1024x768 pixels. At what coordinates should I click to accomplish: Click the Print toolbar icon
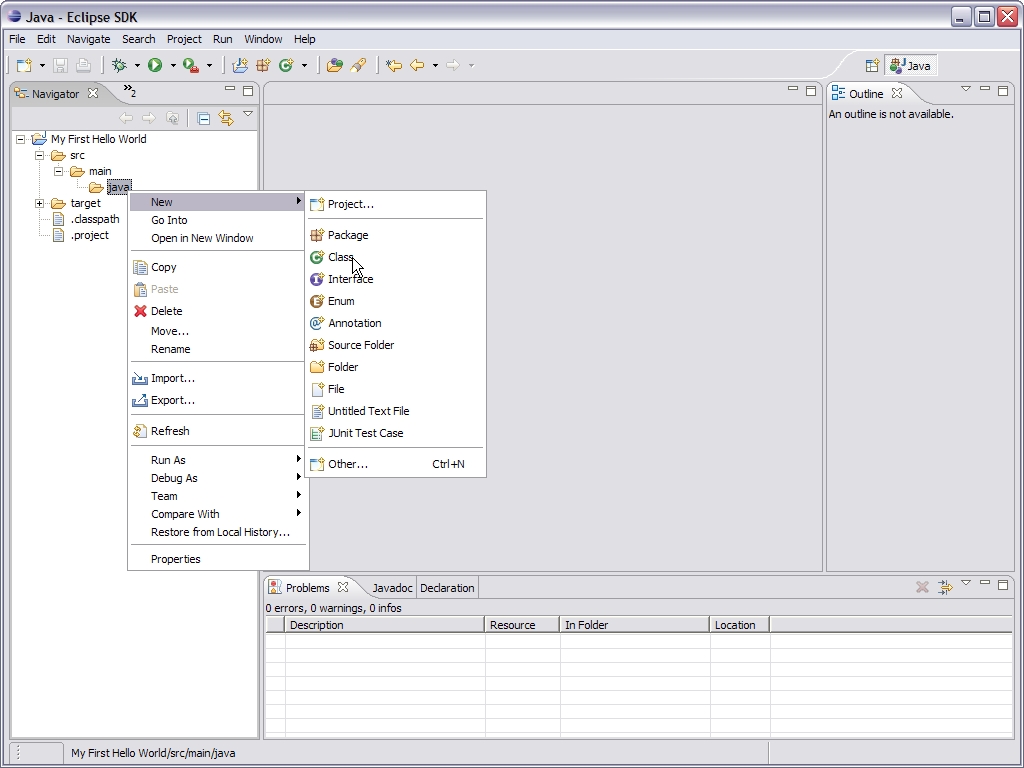pyautogui.click(x=83, y=65)
